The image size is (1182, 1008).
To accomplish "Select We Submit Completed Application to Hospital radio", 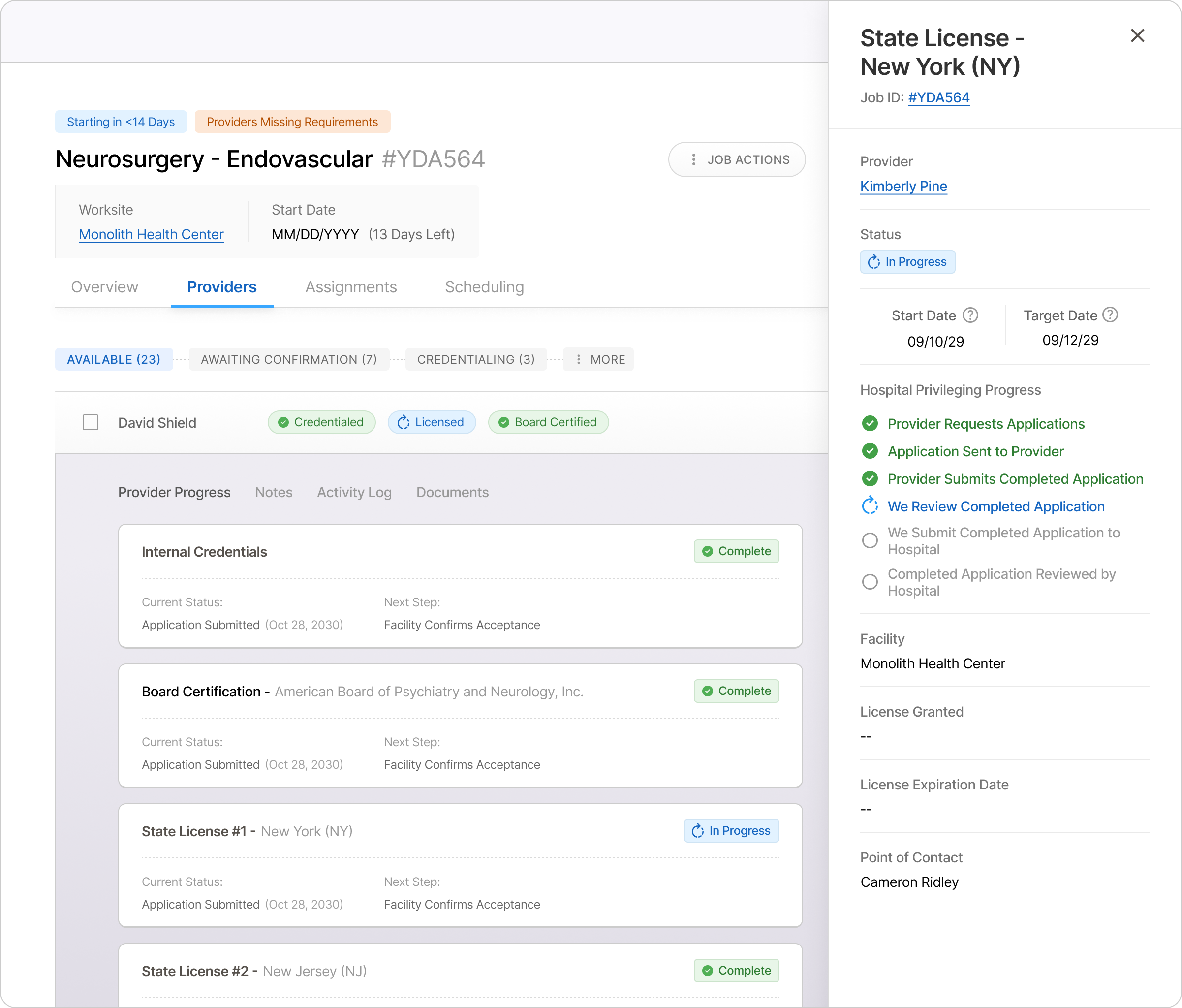I will (870, 540).
